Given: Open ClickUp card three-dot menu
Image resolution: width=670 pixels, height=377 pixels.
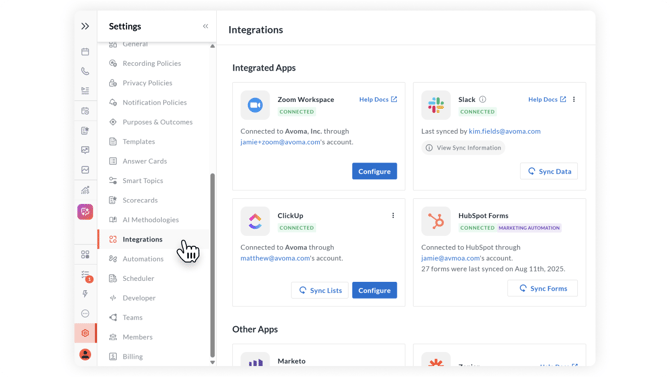Looking at the screenshot, I should [x=393, y=216].
